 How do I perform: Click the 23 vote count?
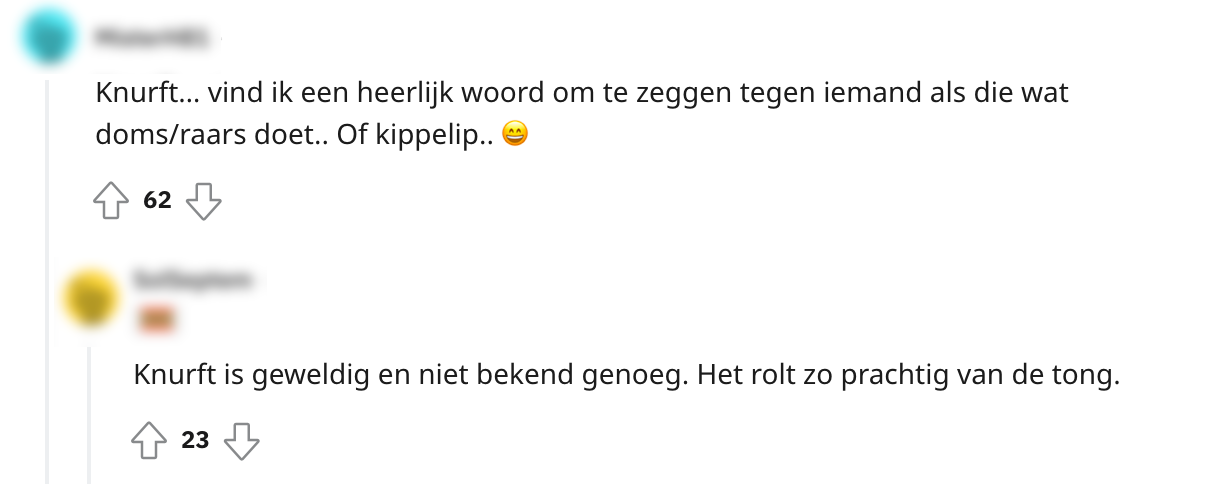click(x=195, y=440)
